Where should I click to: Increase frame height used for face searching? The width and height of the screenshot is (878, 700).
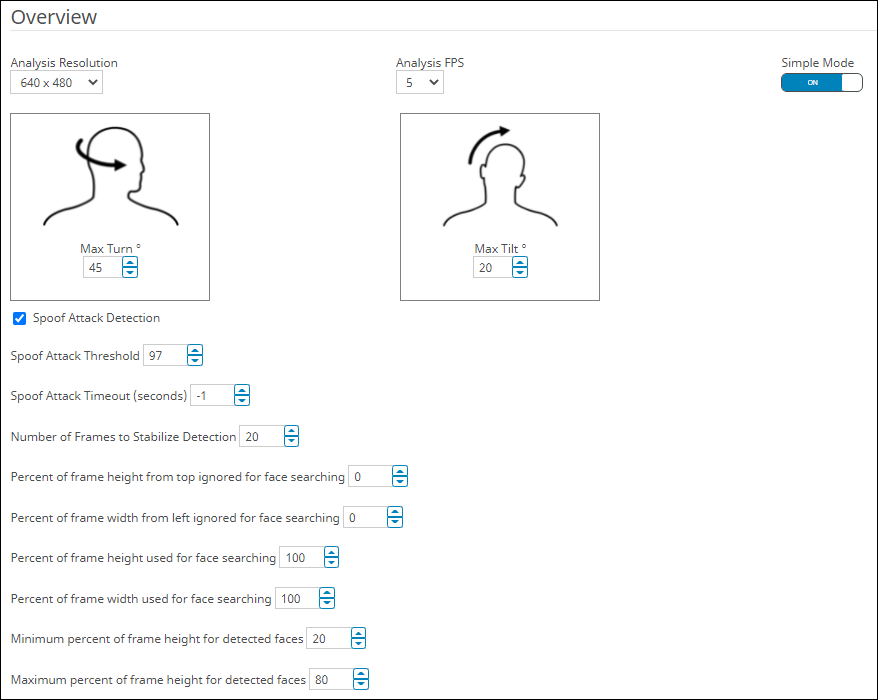[331, 552]
